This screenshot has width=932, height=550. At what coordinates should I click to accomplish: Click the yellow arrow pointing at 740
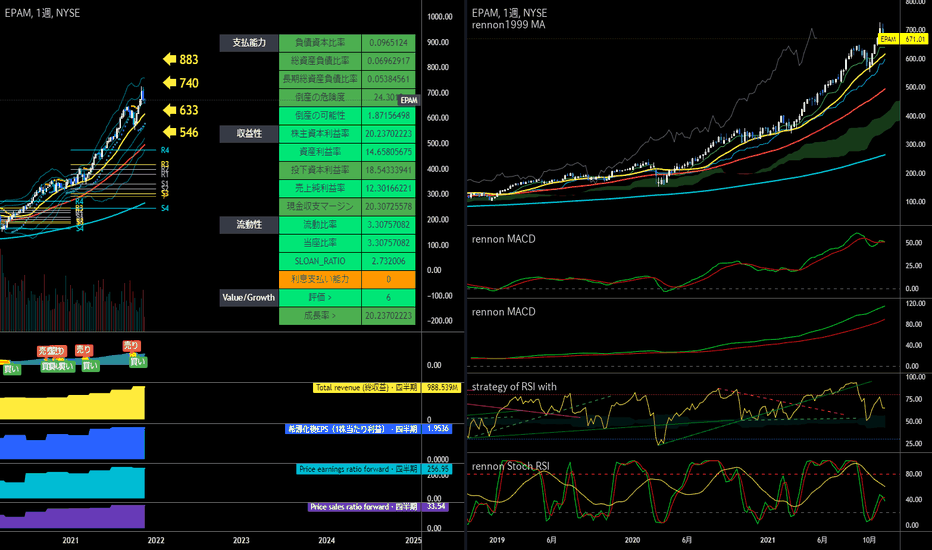tap(169, 83)
